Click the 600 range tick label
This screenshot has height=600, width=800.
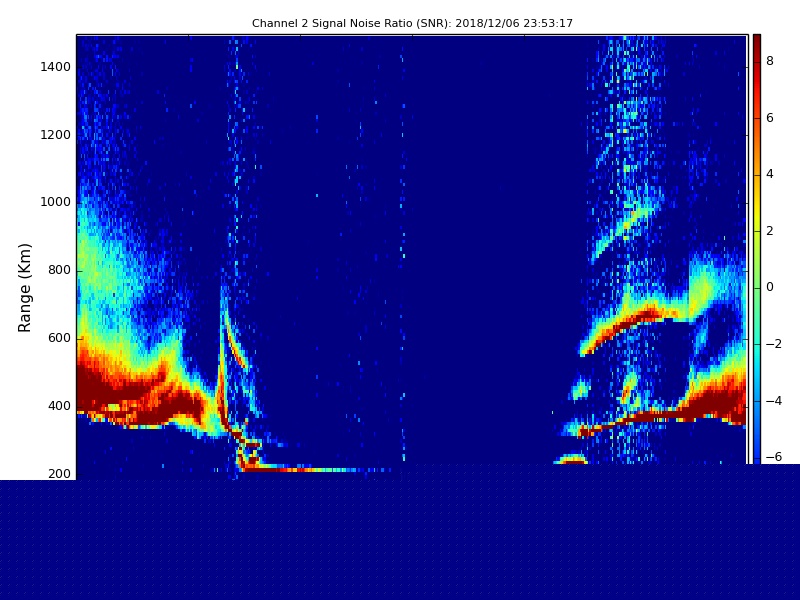59,338
